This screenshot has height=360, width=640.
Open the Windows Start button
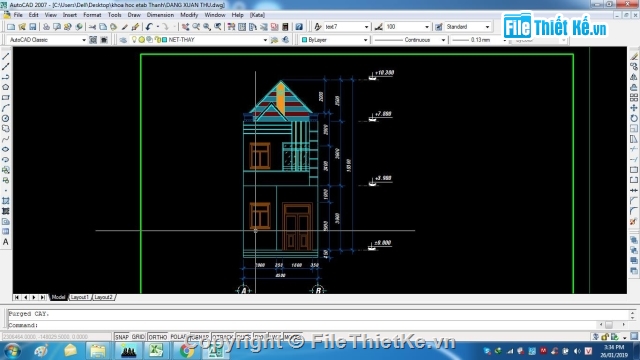point(12,351)
